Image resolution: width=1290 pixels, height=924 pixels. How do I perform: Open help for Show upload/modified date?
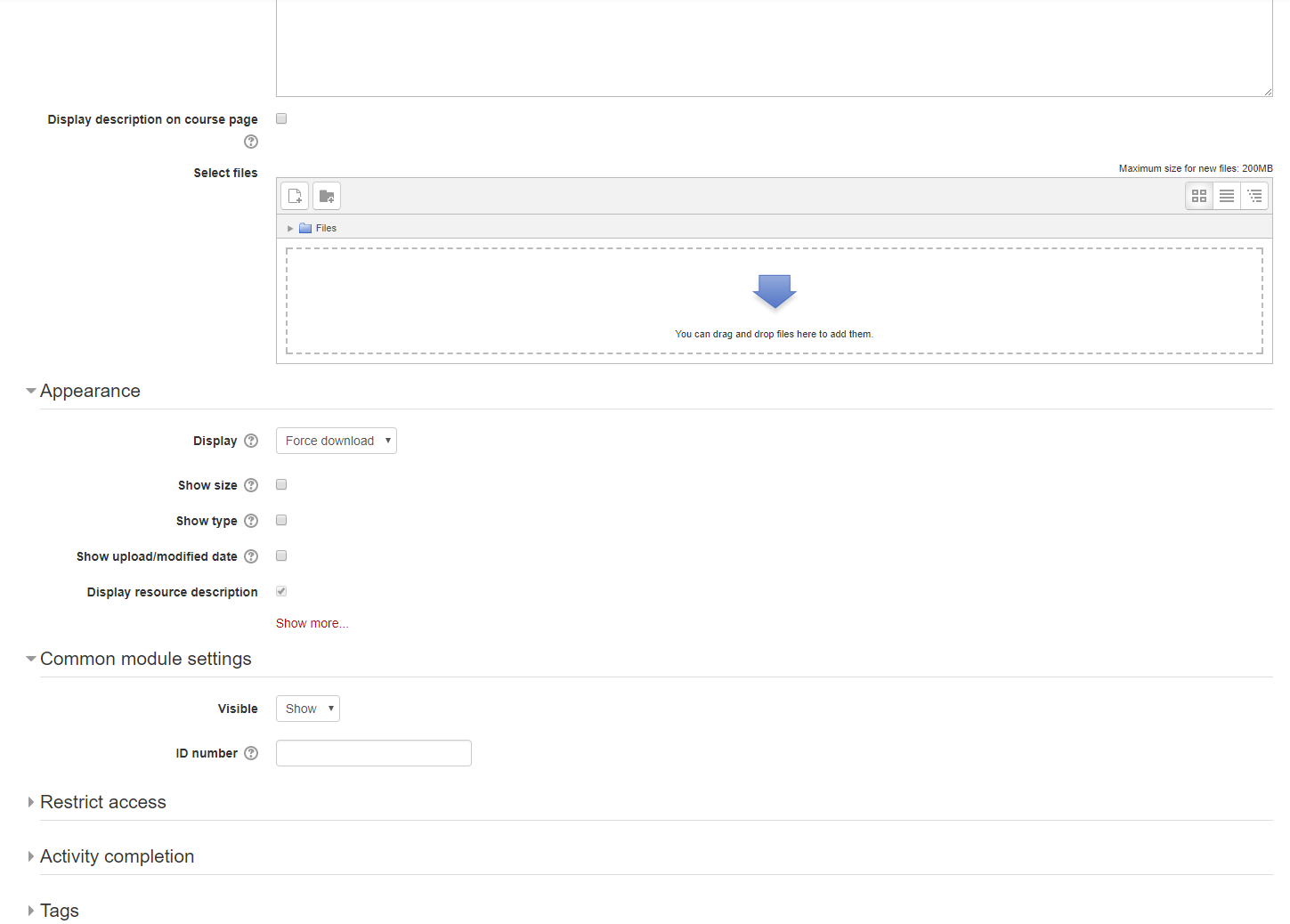coord(251,556)
